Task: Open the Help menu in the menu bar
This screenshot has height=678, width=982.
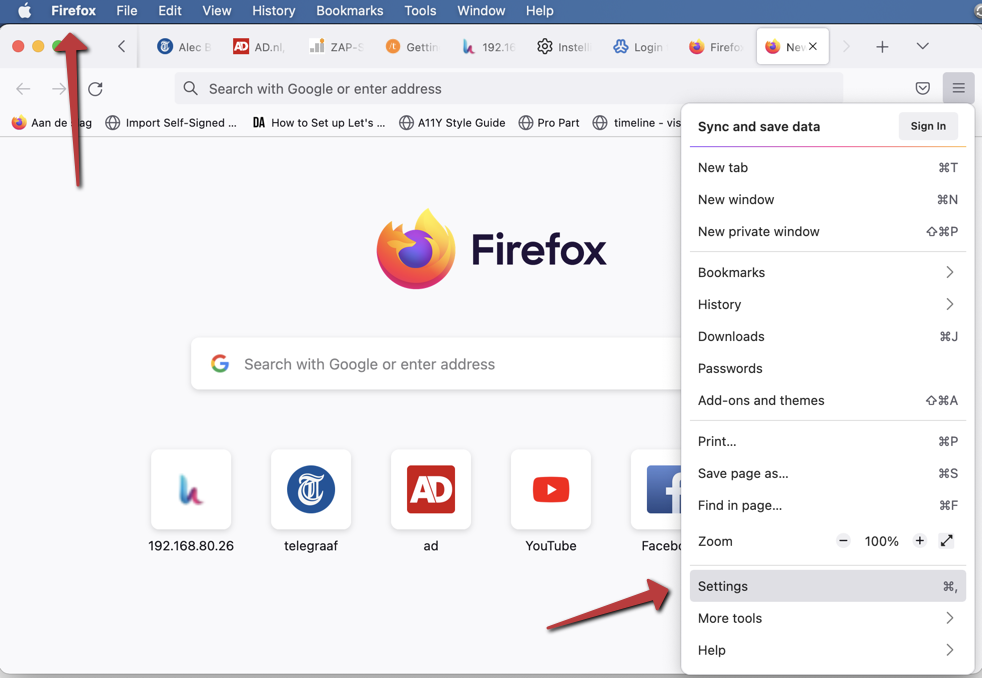Action: [x=539, y=11]
